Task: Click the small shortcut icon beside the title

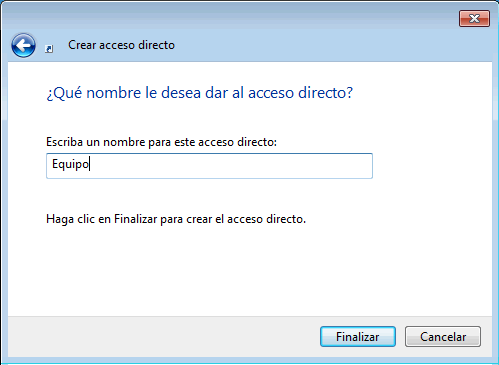Action: tap(49, 49)
